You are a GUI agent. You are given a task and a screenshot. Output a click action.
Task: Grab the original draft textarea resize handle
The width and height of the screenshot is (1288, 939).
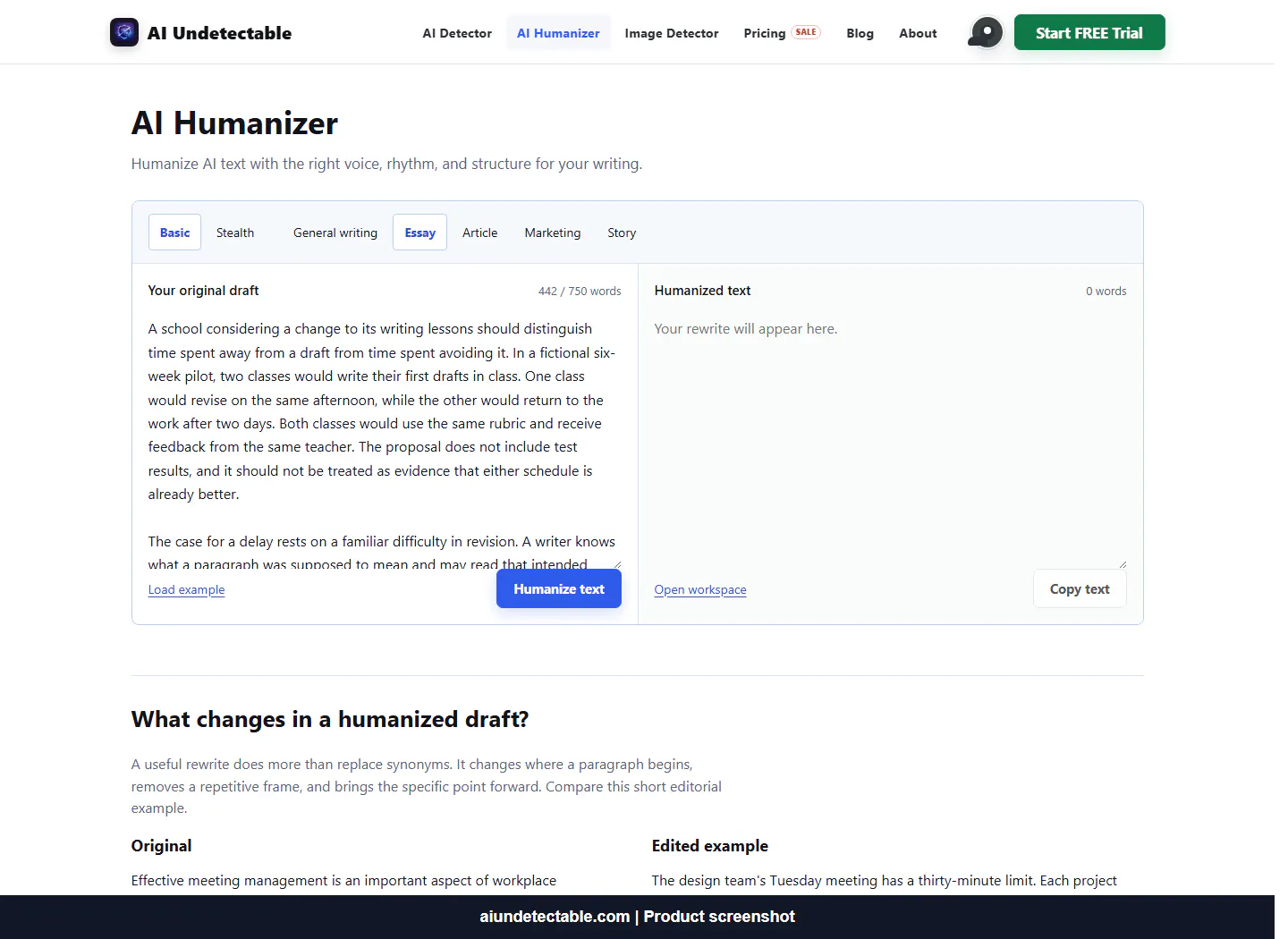coord(616,564)
